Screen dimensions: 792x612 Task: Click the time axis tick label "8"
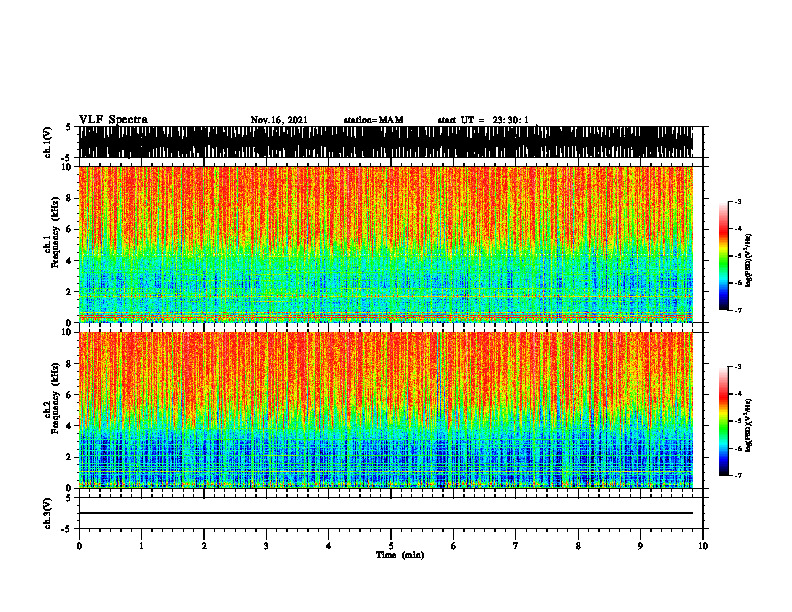(x=578, y=545)
